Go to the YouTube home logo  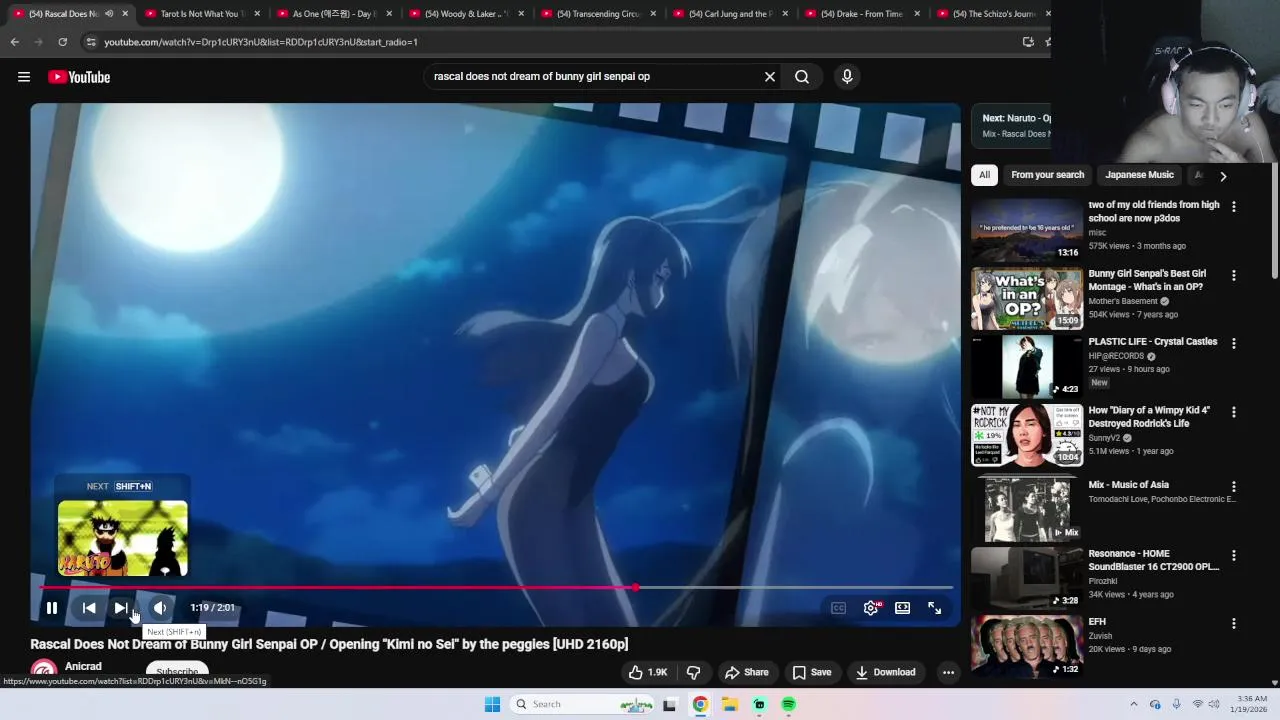(79, 77)
